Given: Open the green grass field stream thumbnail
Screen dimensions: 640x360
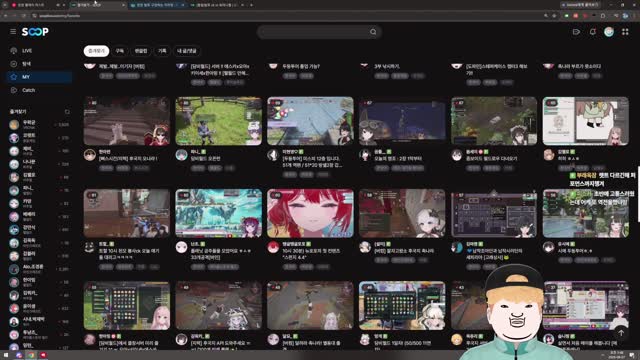Looking at the screenshot, I should point(218,121).
